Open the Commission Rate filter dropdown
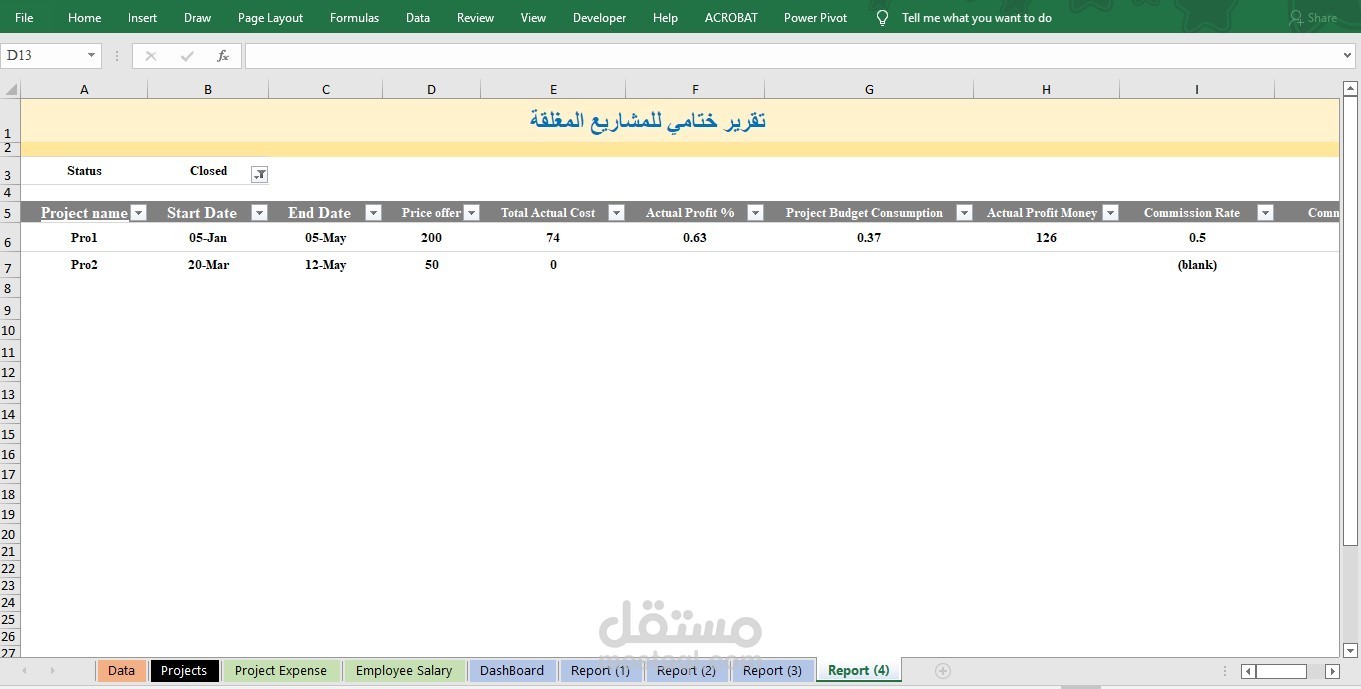This screenshot has width=1361, height=689. (x=1265, y=212)
